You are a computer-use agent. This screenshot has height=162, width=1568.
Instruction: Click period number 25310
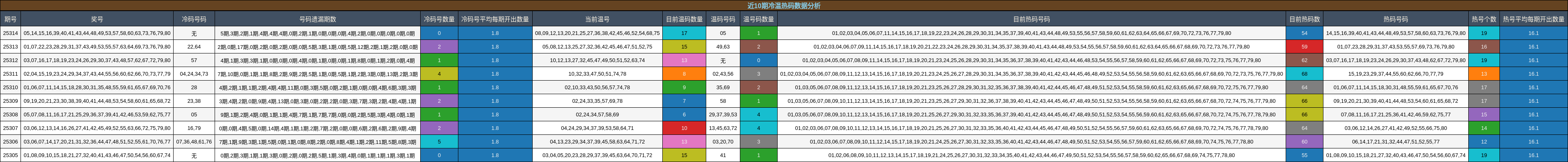pyautogui.click(x=10, y=88)
